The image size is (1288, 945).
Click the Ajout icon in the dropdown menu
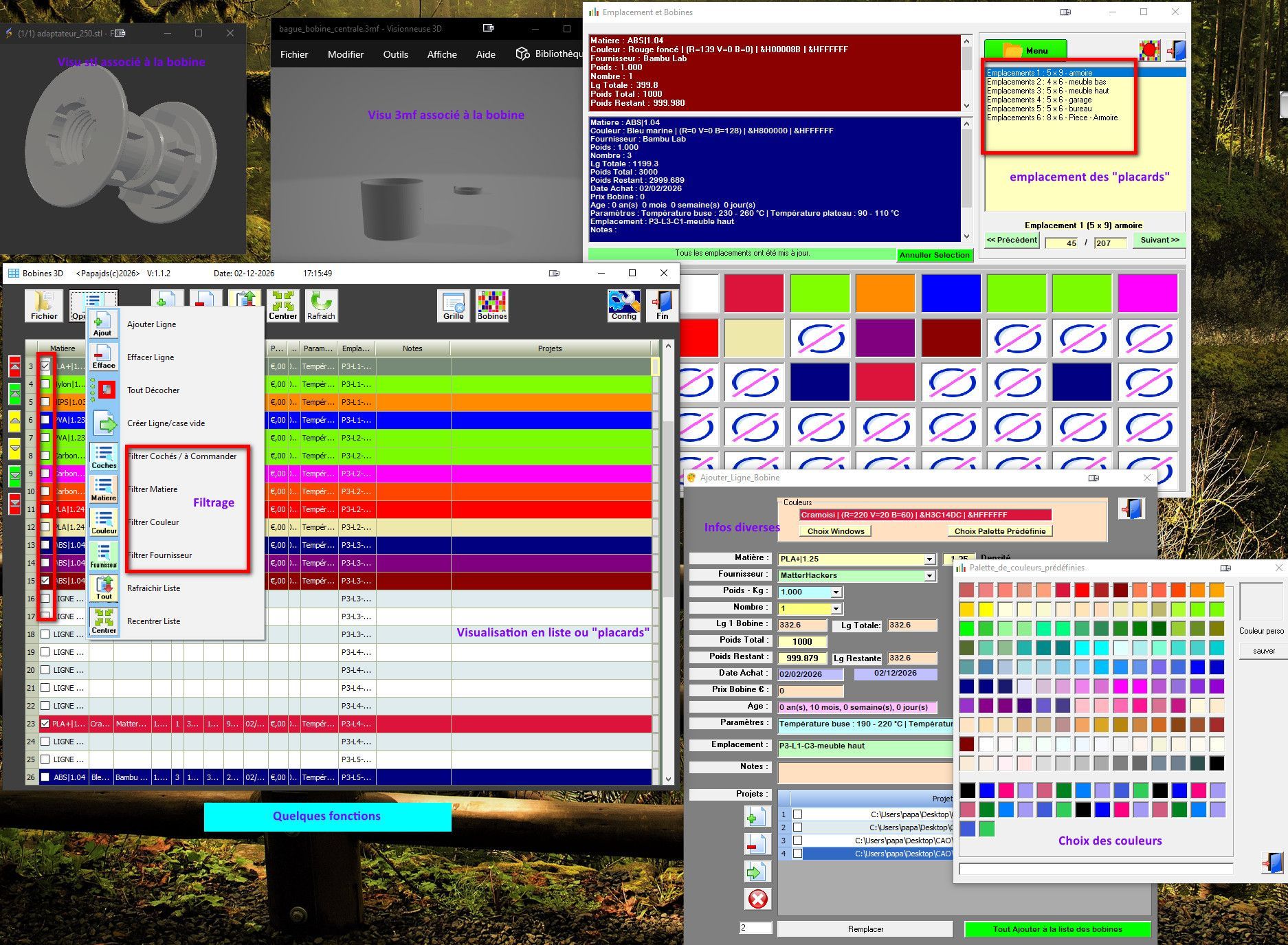(x=103, y=324)
